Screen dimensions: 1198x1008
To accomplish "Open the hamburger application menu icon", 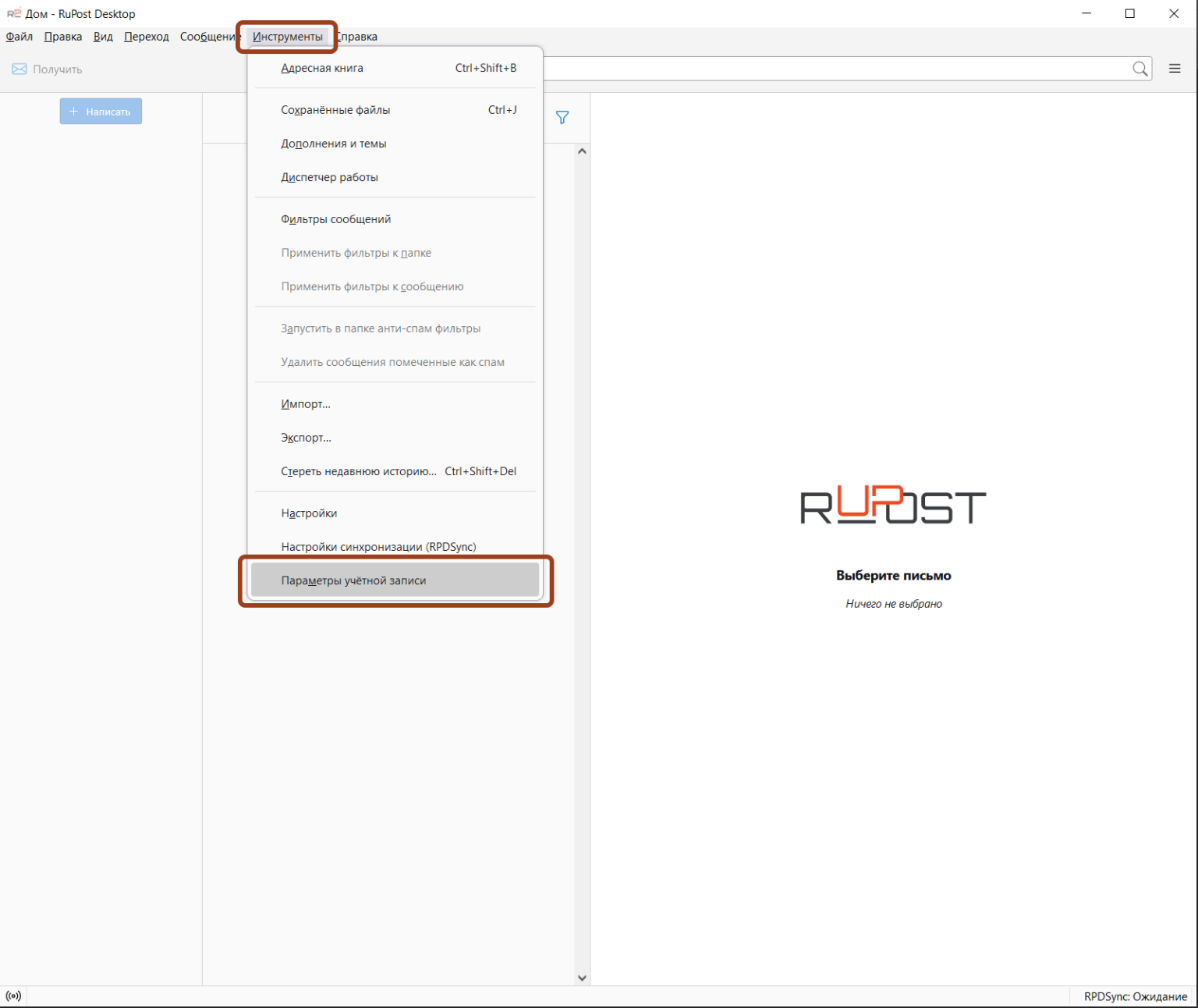I will point(1175,69).
